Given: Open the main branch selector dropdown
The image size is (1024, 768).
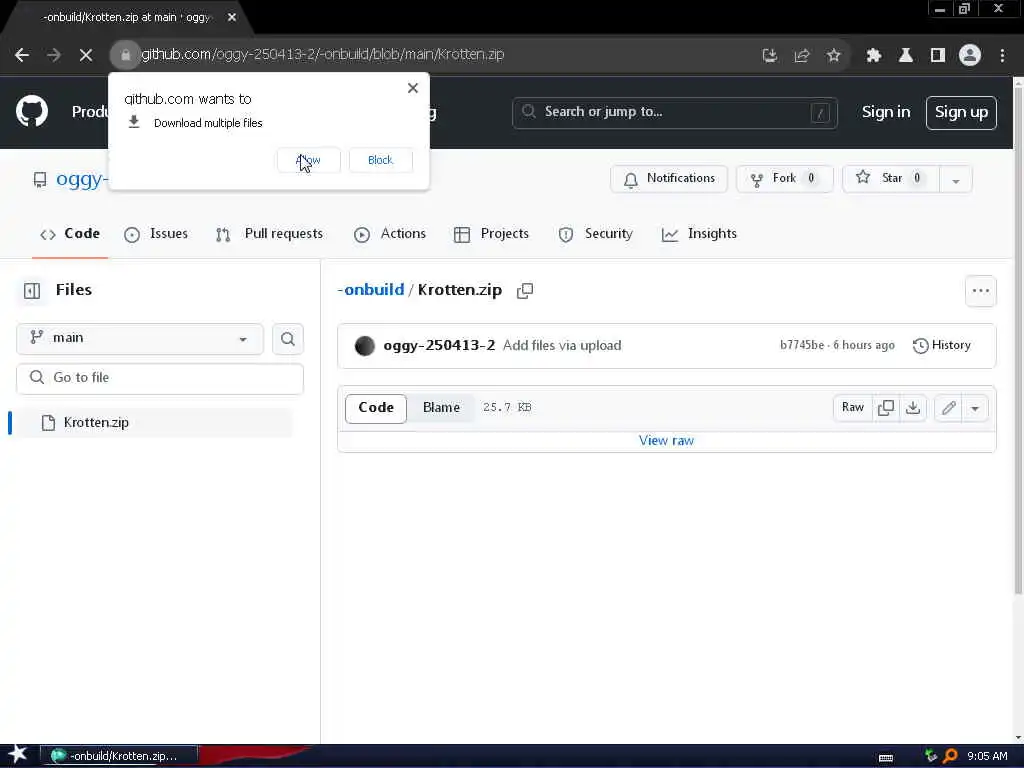Looking at the screenshot, I should 140,338.
